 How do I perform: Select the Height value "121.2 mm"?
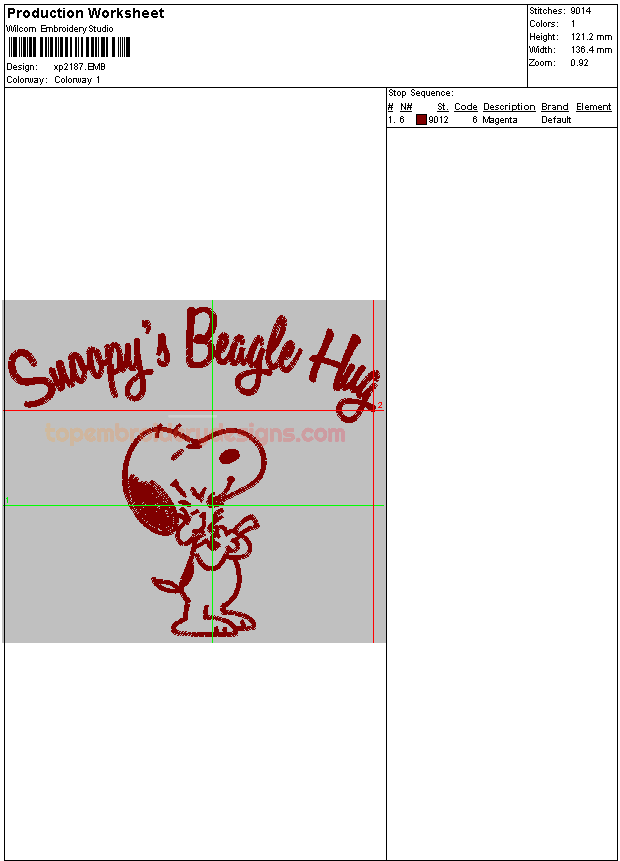coord(591,37)
